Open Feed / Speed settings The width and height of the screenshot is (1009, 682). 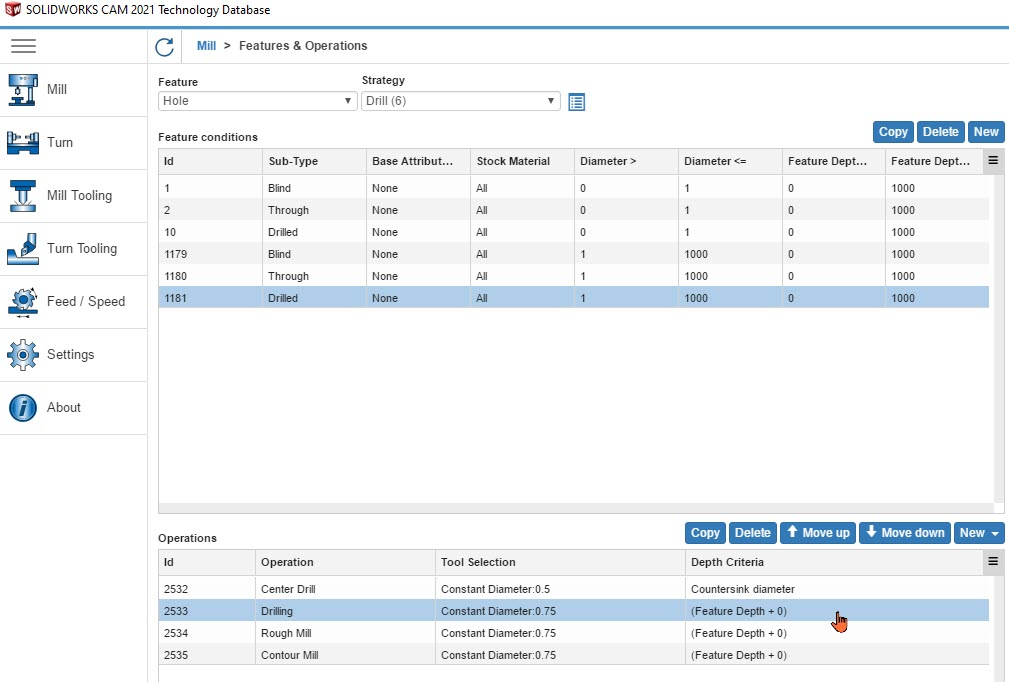pyautogui.click(x=22, y=301)
